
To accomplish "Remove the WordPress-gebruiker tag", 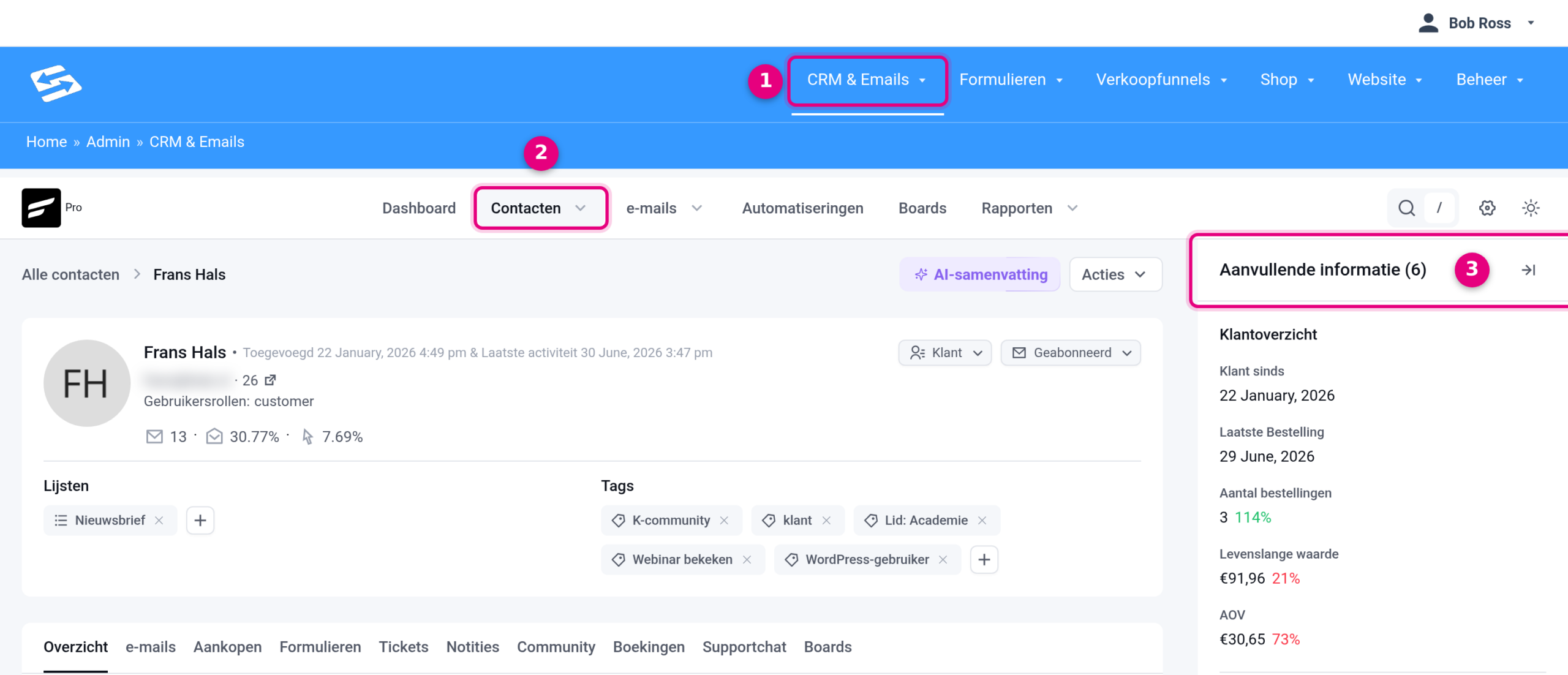I will pos(943,559).
